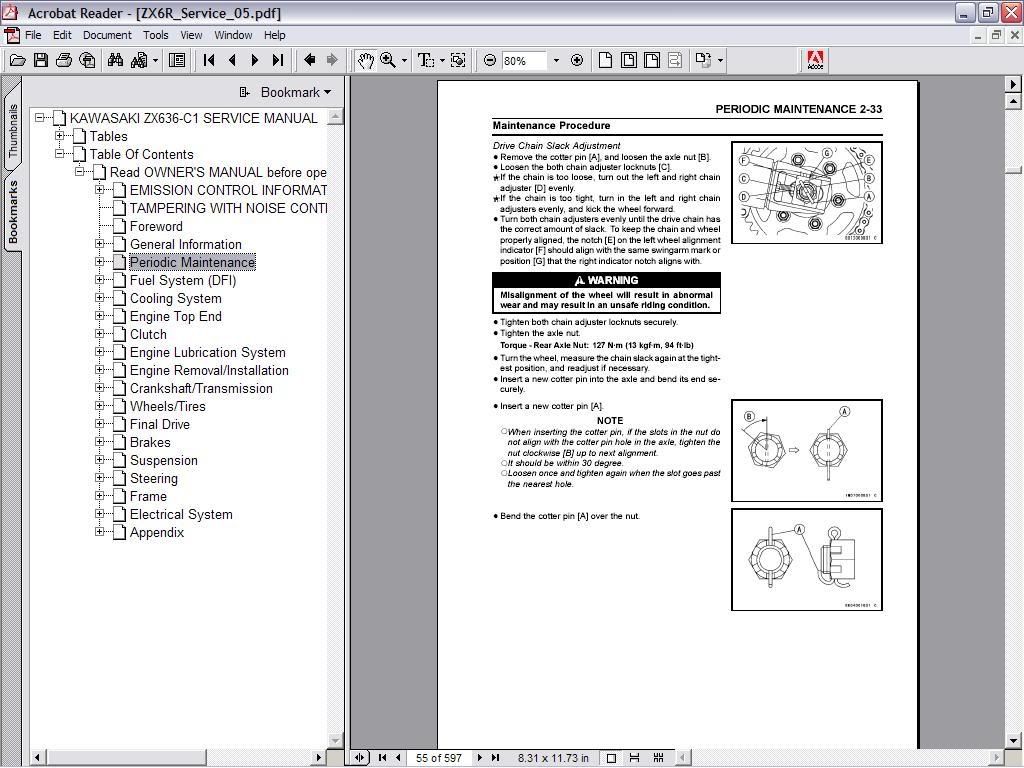Viewport: 1024px width, 768px height.
Task: Open the zoom percentage dropdown arrow
Action: pos(556,60)
